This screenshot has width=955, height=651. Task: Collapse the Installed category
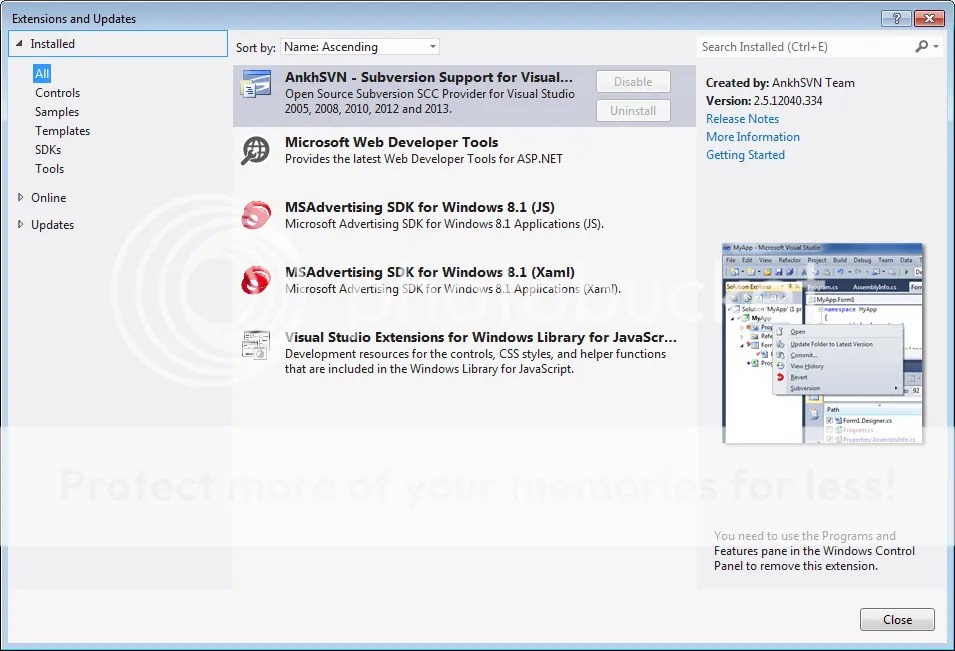19,43
